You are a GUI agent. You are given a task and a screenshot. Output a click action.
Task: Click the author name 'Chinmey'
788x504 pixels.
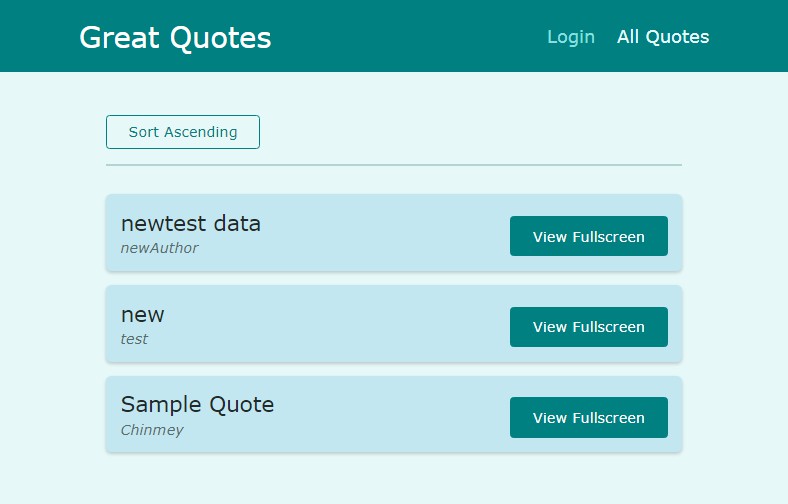(152, 430)
